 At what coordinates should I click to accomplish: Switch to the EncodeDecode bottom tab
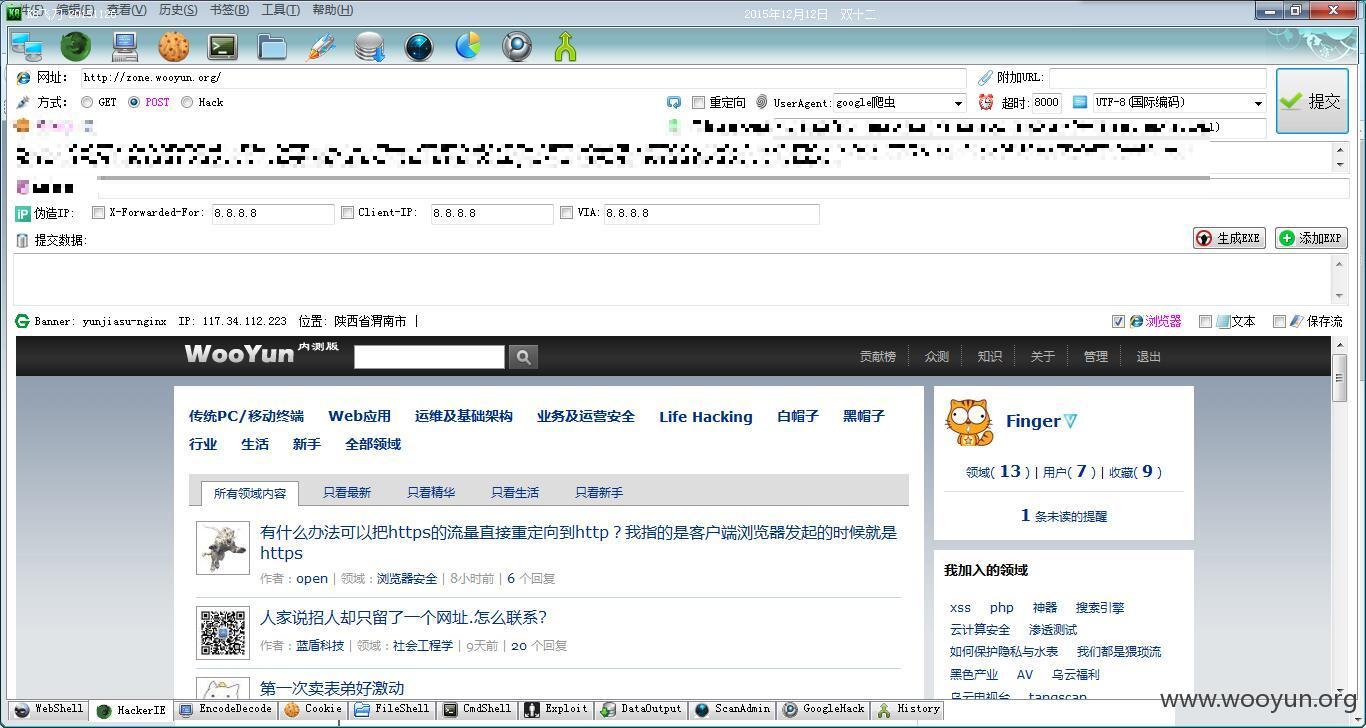coord(225,709)
